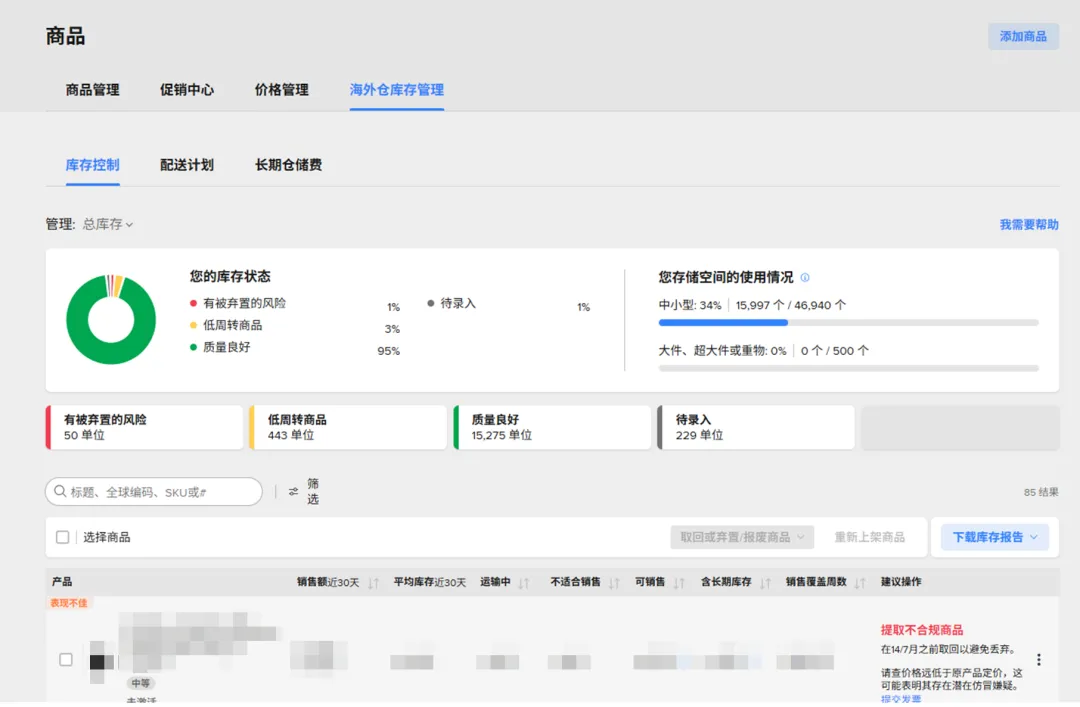Sort by 运输中 column arrows
The width and height of the screenshot is (1080, 707).
coord(523,583)
